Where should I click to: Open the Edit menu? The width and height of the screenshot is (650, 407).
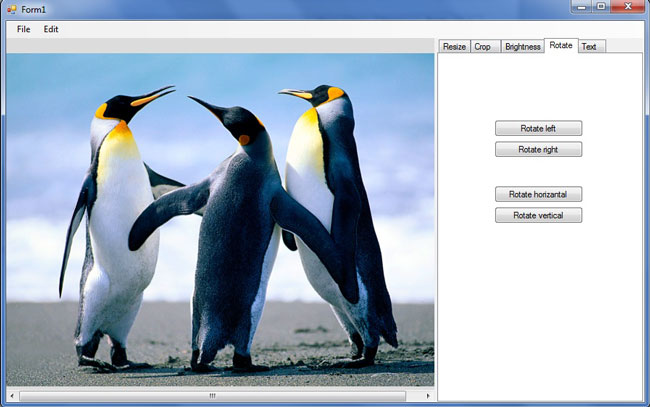click(51, 29)
